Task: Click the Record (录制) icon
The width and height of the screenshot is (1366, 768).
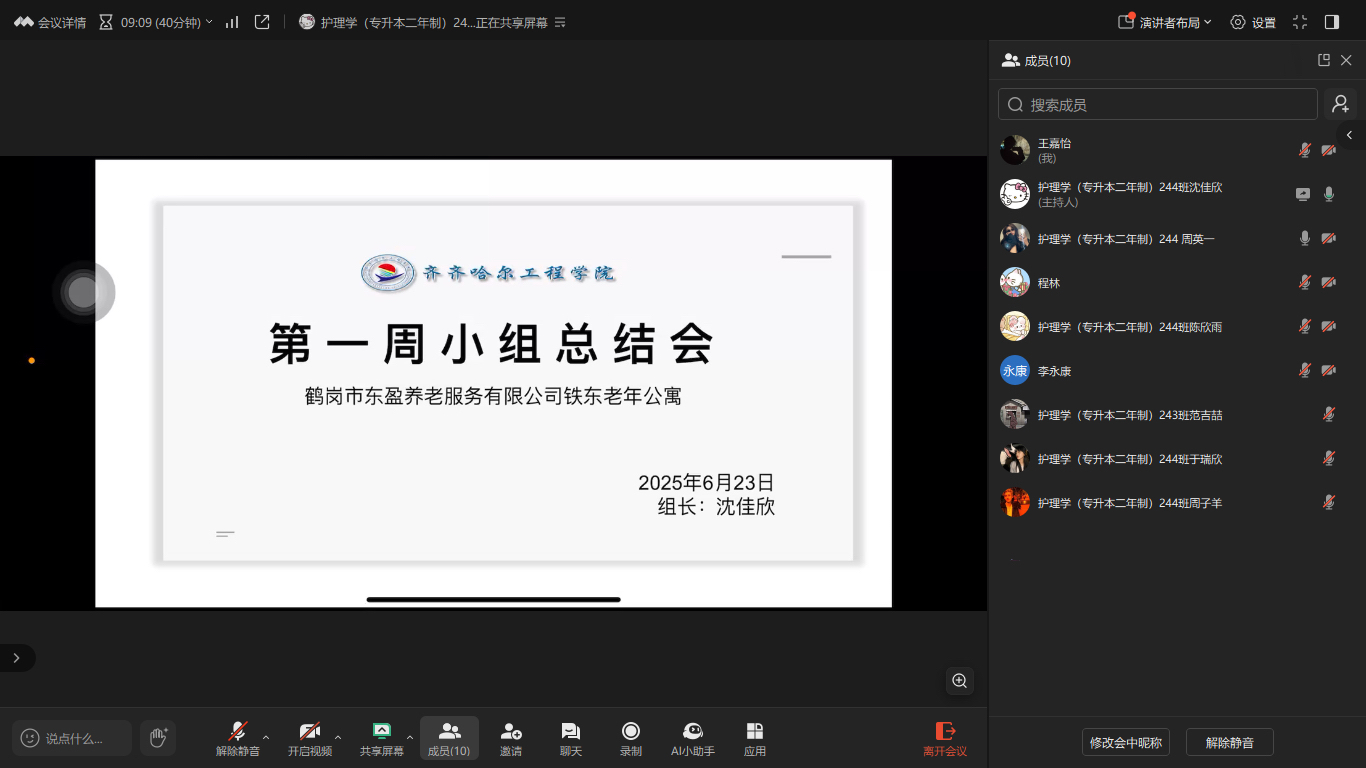Action: tap(630, 732)
